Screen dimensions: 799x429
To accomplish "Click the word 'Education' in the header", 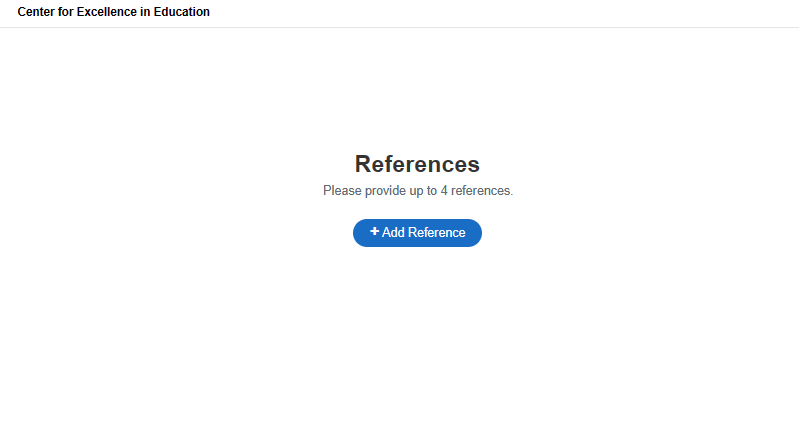I will click(x=182, y=12).
